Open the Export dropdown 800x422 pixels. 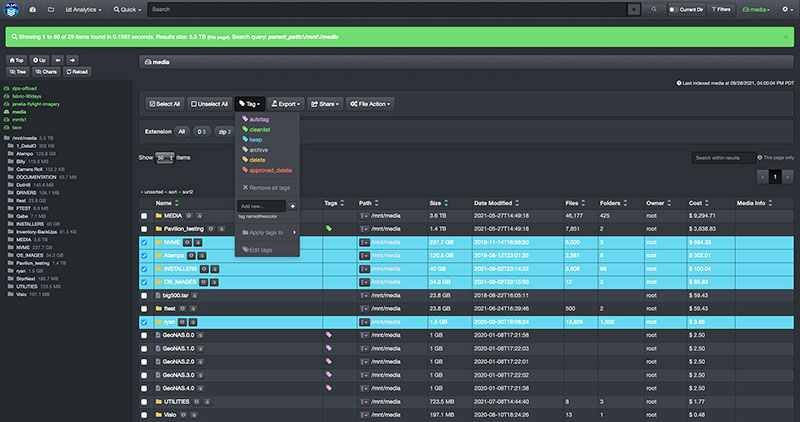click(x=286, y=103)
